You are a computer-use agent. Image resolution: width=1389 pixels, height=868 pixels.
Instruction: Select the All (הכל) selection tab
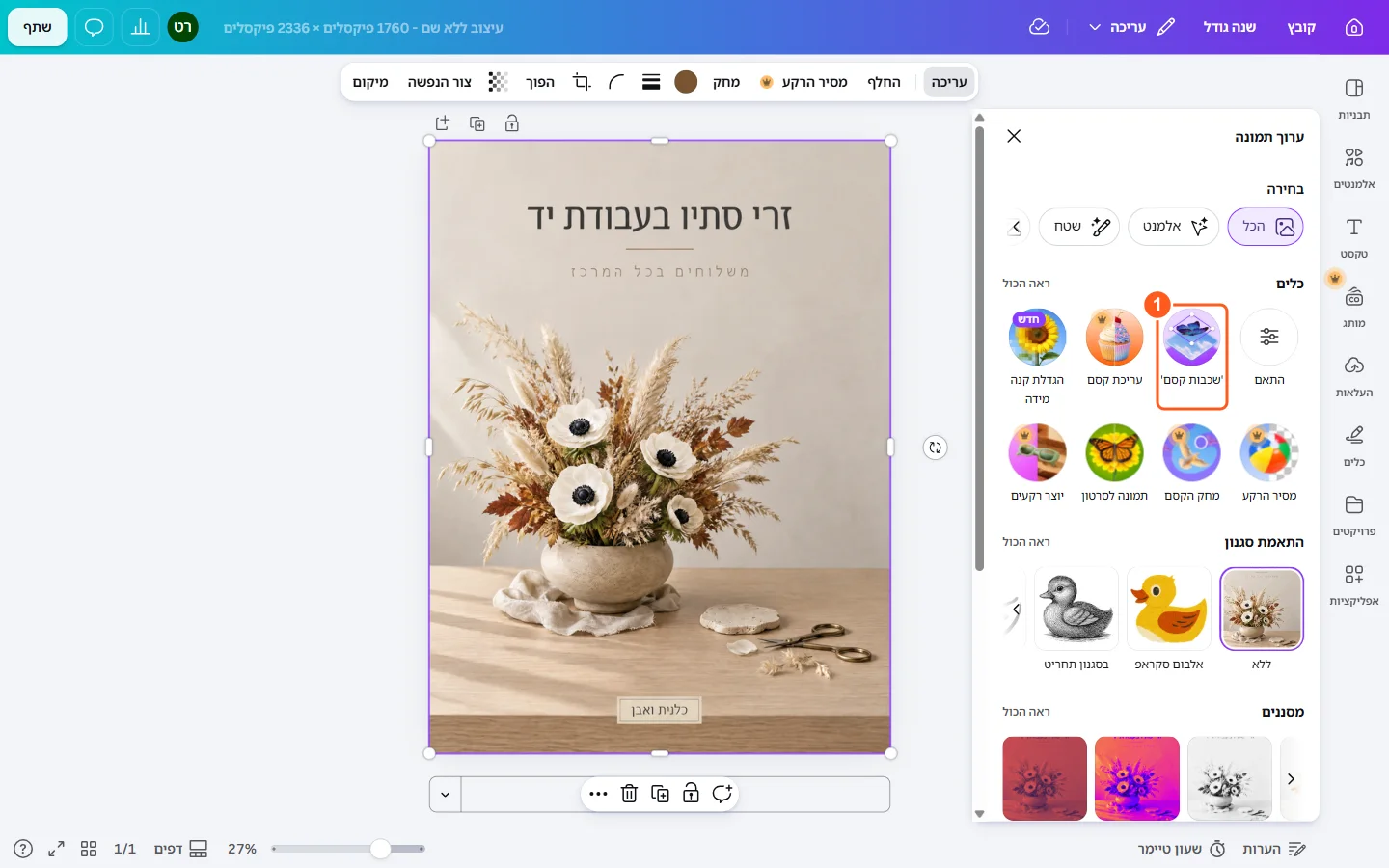tap(1266, 227)
